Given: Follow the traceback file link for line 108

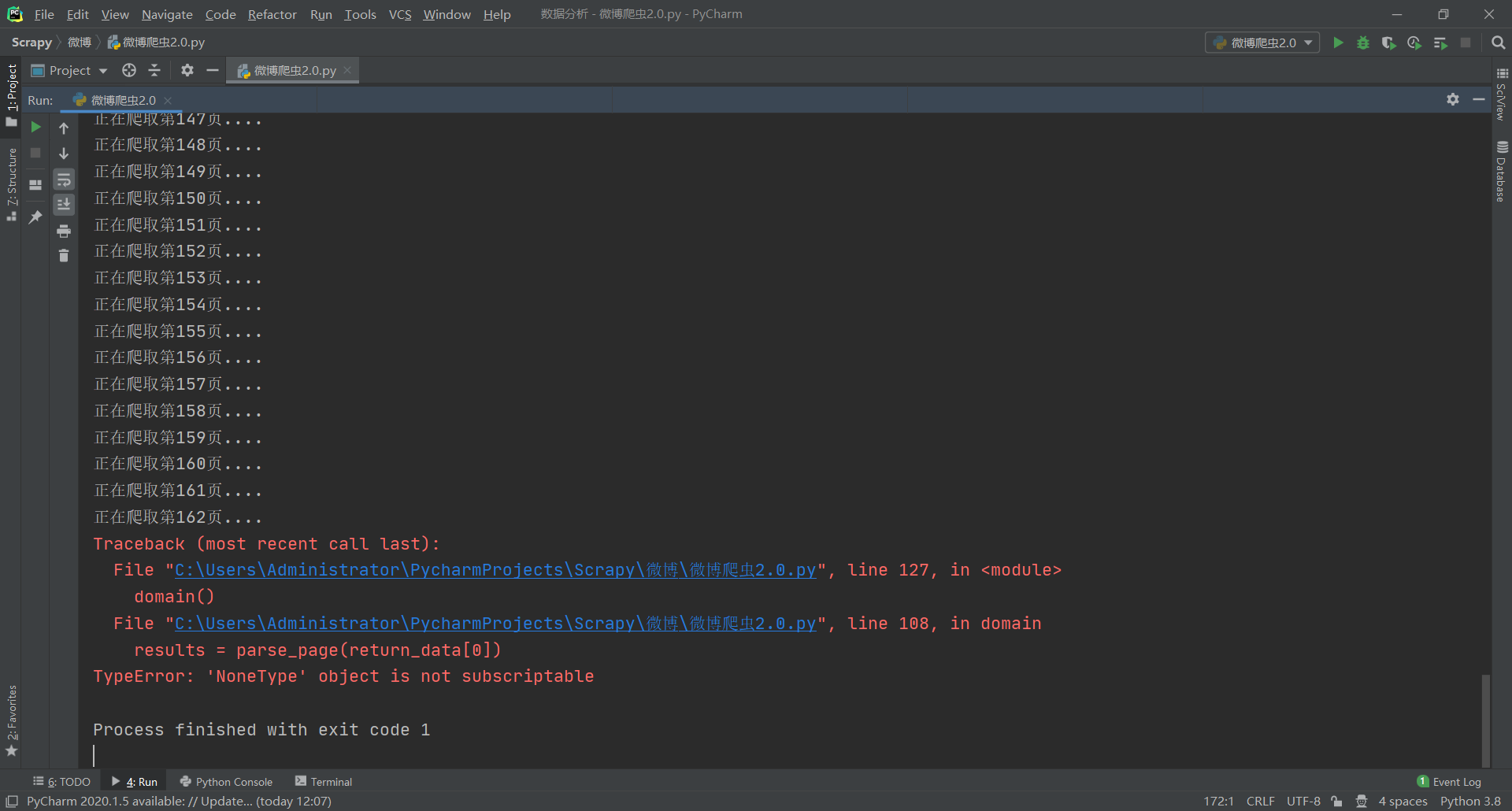Looking at the screenshot, I should click(x=495, y=624).
